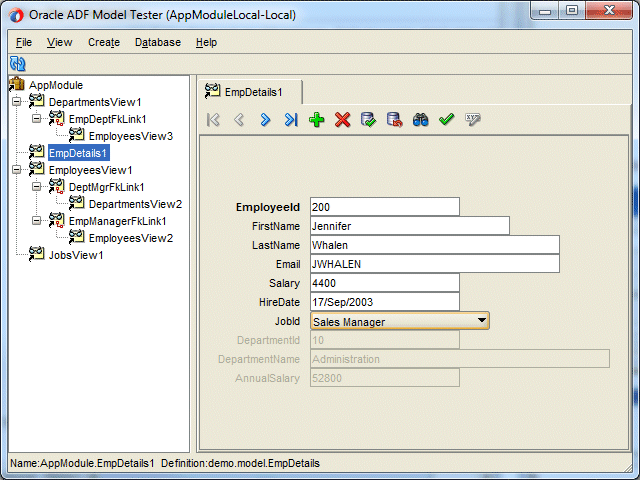This screenshot has width=640, height=480.
Task: Select DepartmentsView2 label in the tree
Action: pos(135,204)
